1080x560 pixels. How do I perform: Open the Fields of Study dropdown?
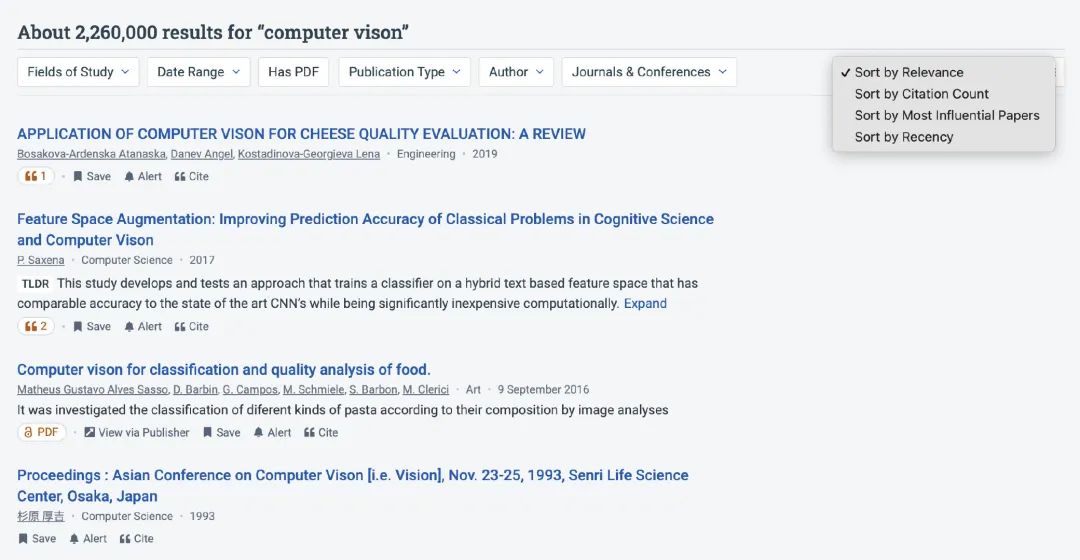pos(79,72)
